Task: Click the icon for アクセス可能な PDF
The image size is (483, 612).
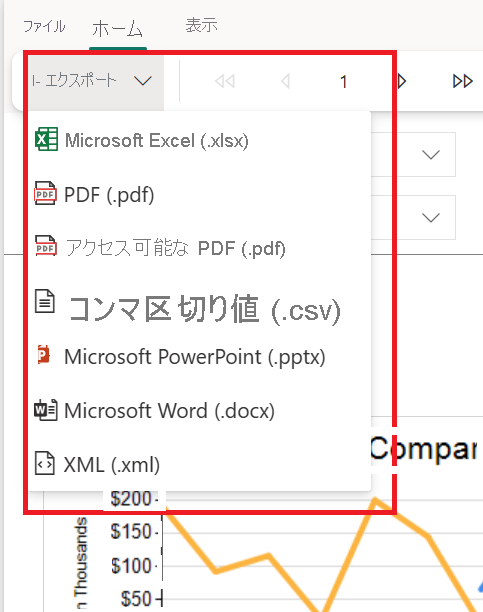Action: [45, 246]
